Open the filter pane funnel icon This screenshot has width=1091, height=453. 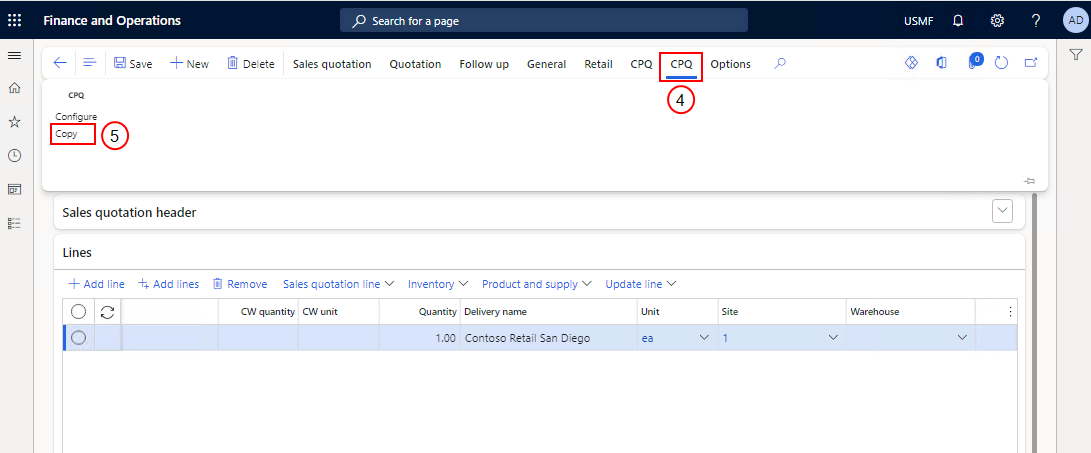tap(1075, 54)
